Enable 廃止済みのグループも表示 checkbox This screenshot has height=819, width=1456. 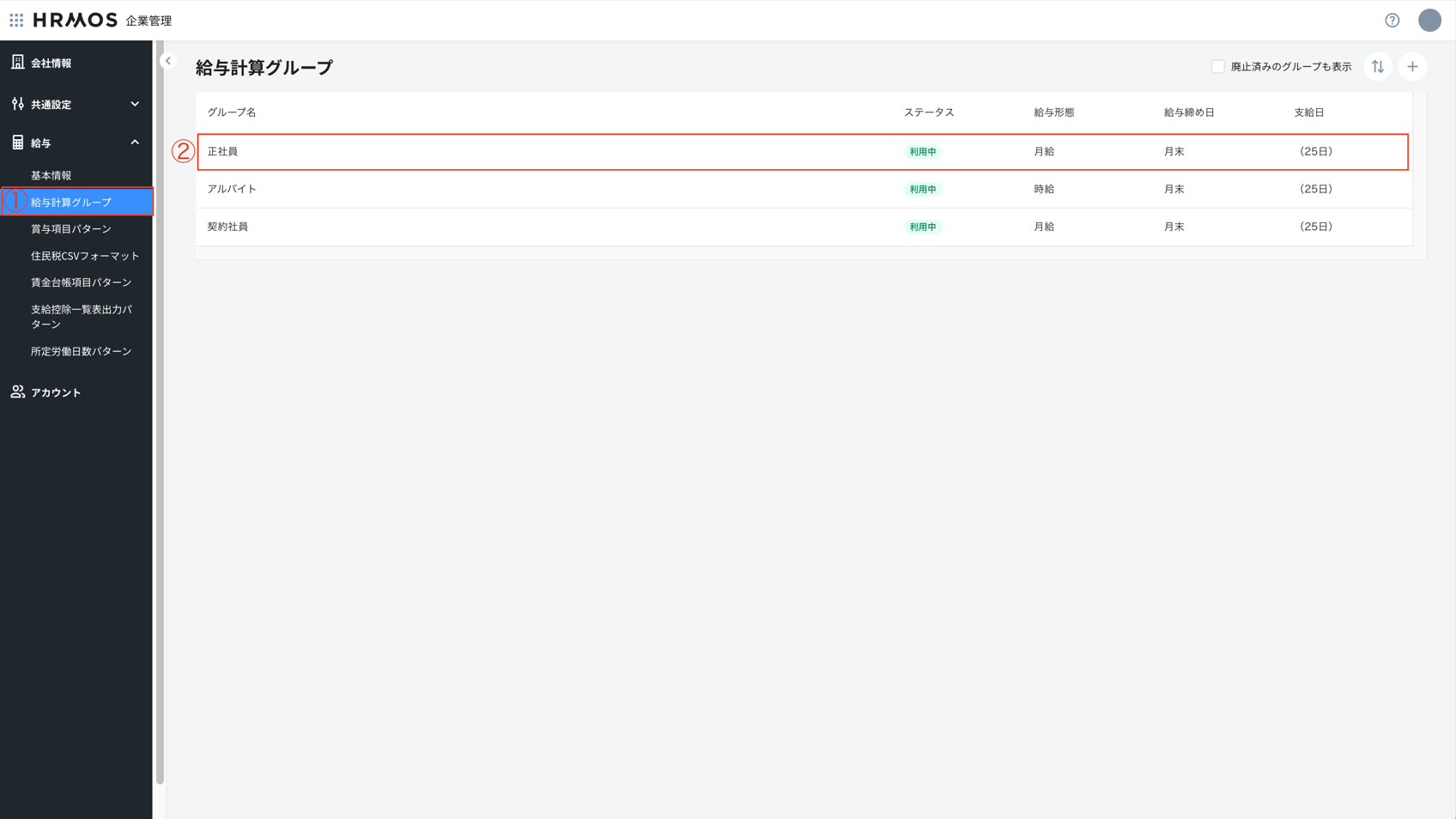tap(1216, 67)
